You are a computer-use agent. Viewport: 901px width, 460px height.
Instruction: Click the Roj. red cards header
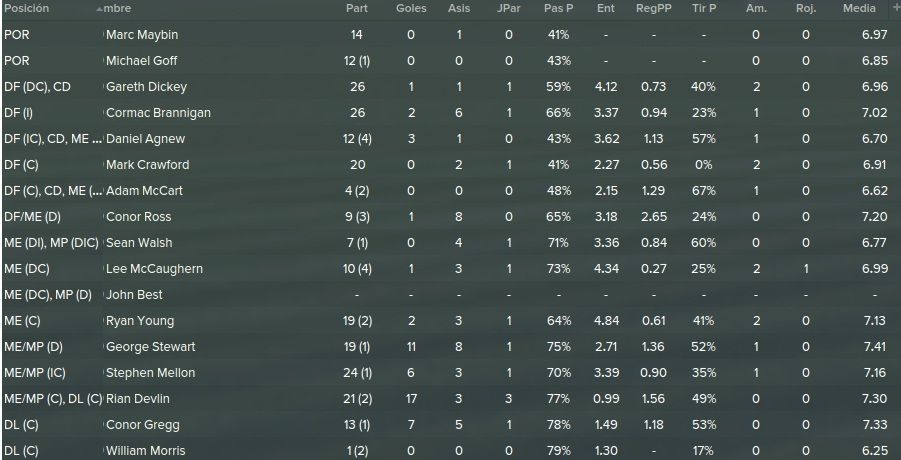(806, 9)
